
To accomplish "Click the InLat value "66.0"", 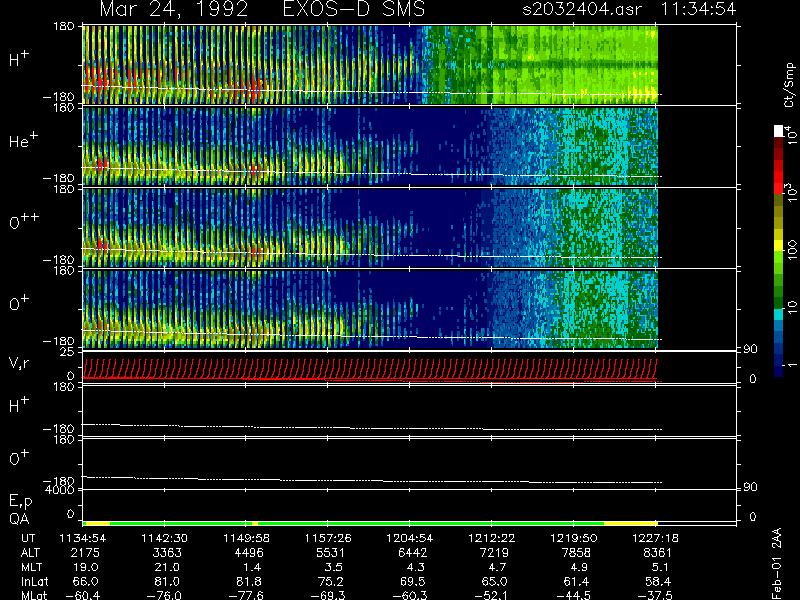I will pyautogui.click(x=85, y=581).
